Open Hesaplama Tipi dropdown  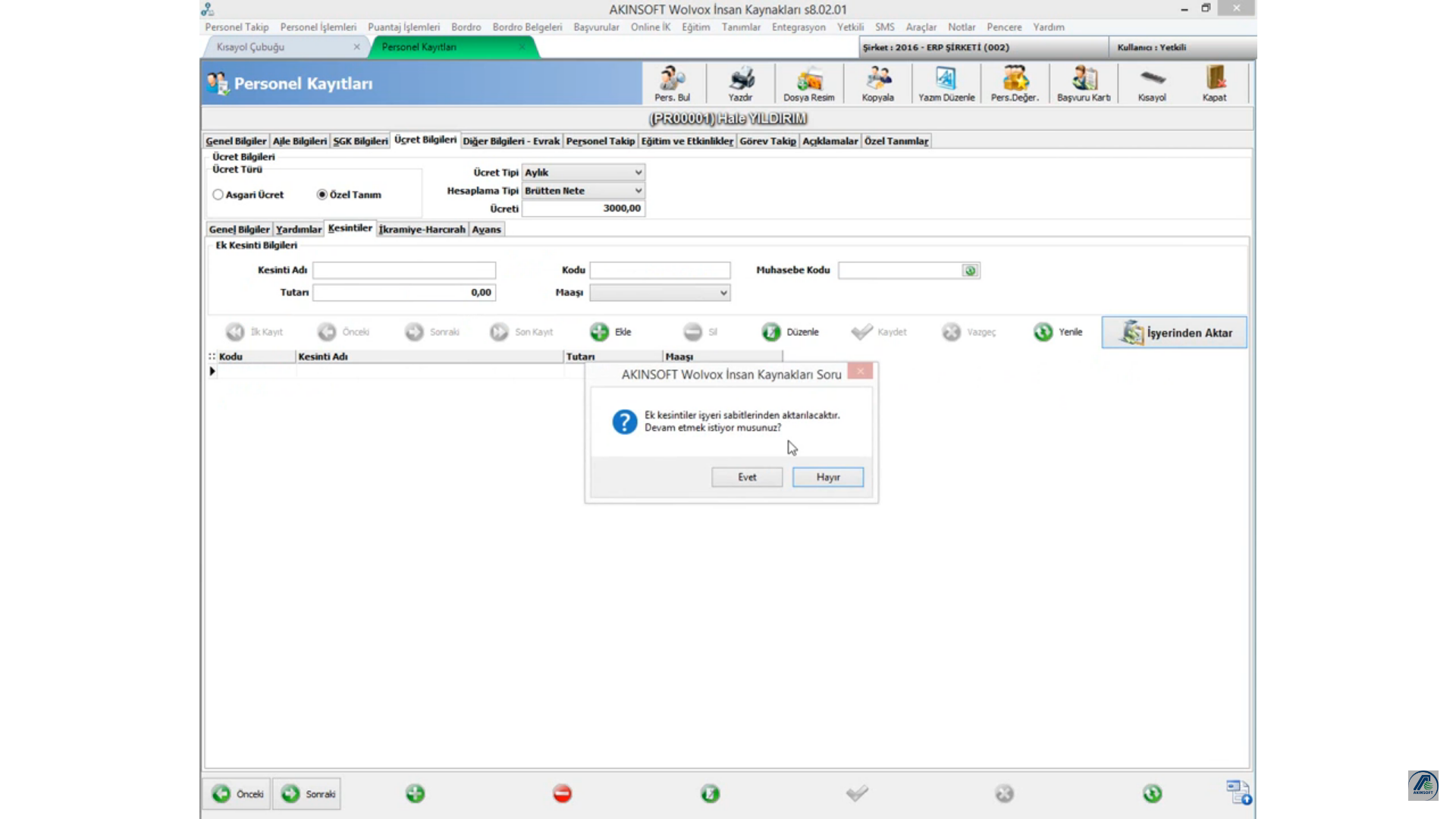pos(583,191)
